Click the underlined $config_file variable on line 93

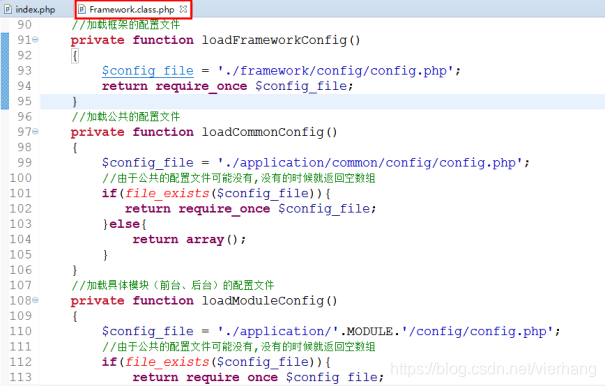(x=148, y=71)
